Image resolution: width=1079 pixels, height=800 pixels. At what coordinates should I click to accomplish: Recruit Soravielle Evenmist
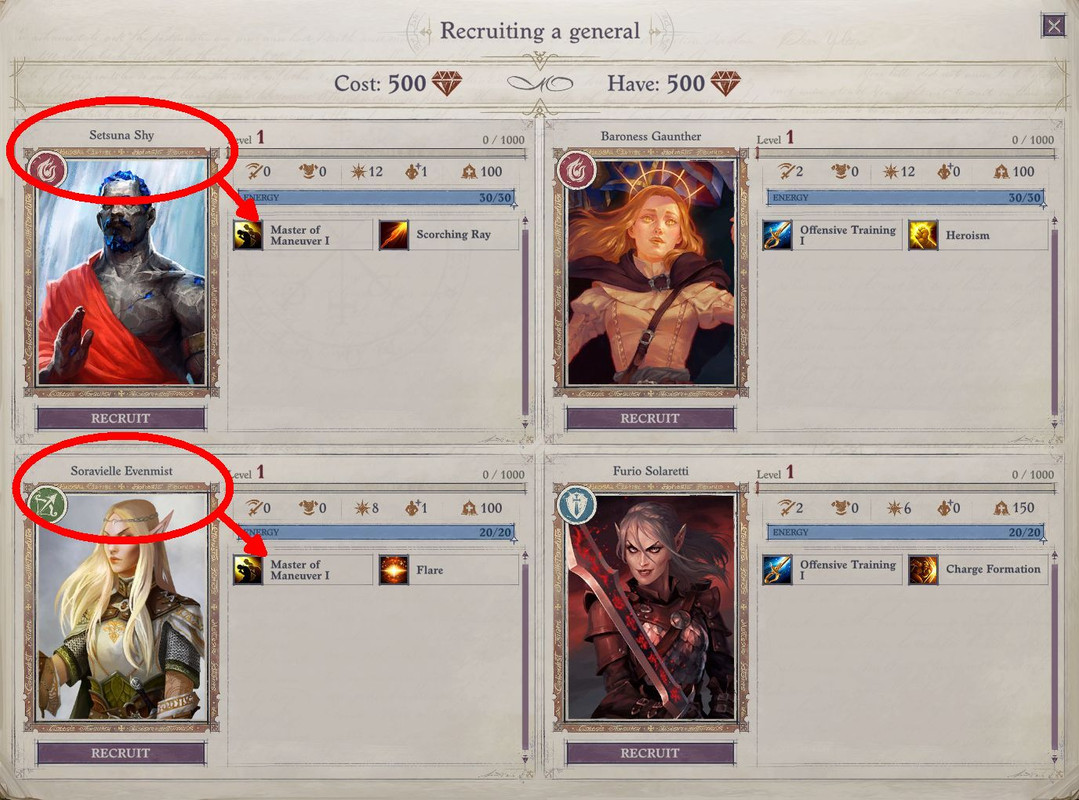[120, 753]
